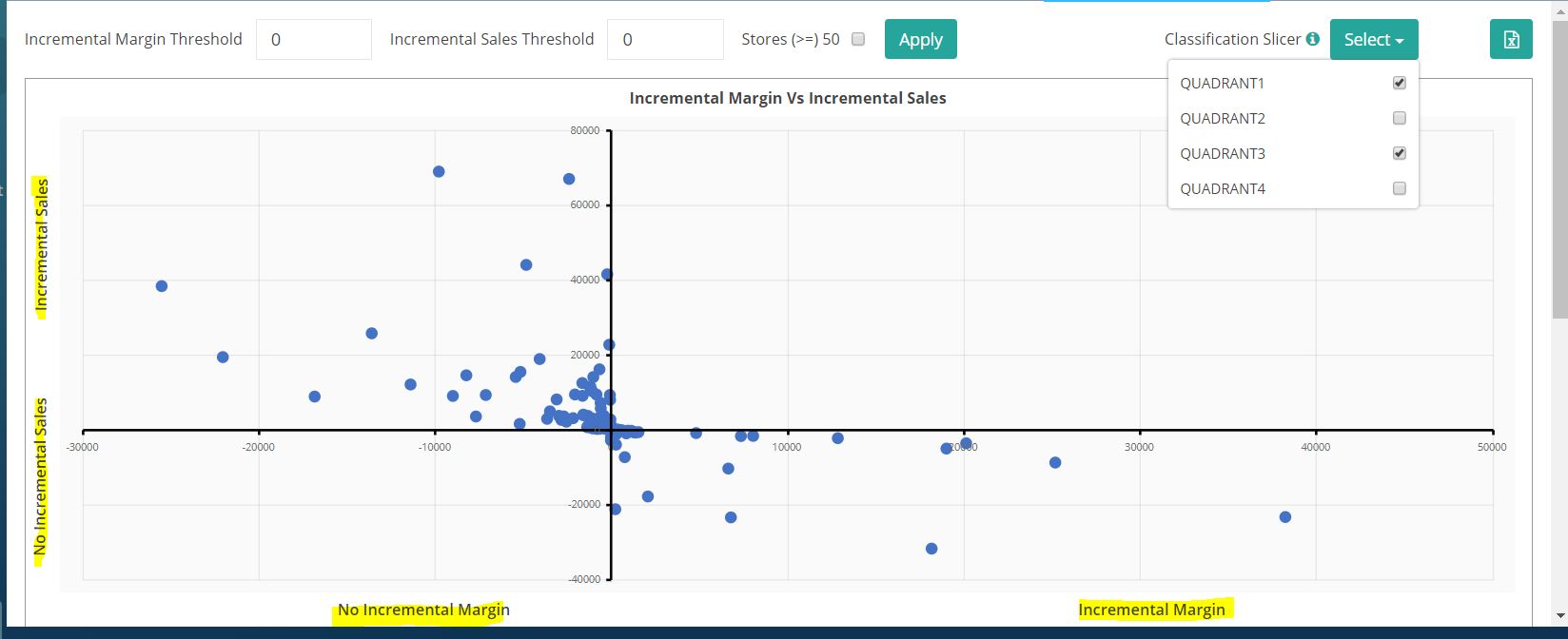The image size is (1568, 639).
Task: Open the Select dropdown for Classification Slicer
Action: pyautogui.click(x=1373, y=40)
